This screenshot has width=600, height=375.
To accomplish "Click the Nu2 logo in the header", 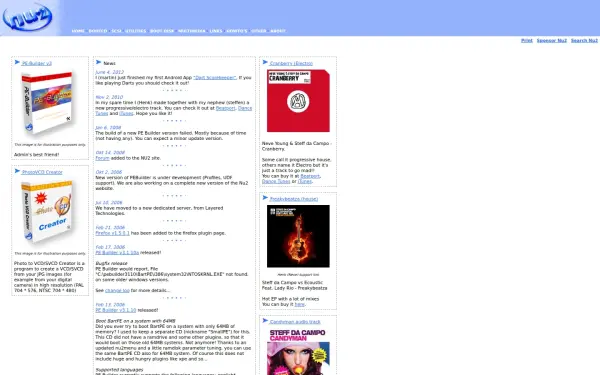I will (27, 18).
